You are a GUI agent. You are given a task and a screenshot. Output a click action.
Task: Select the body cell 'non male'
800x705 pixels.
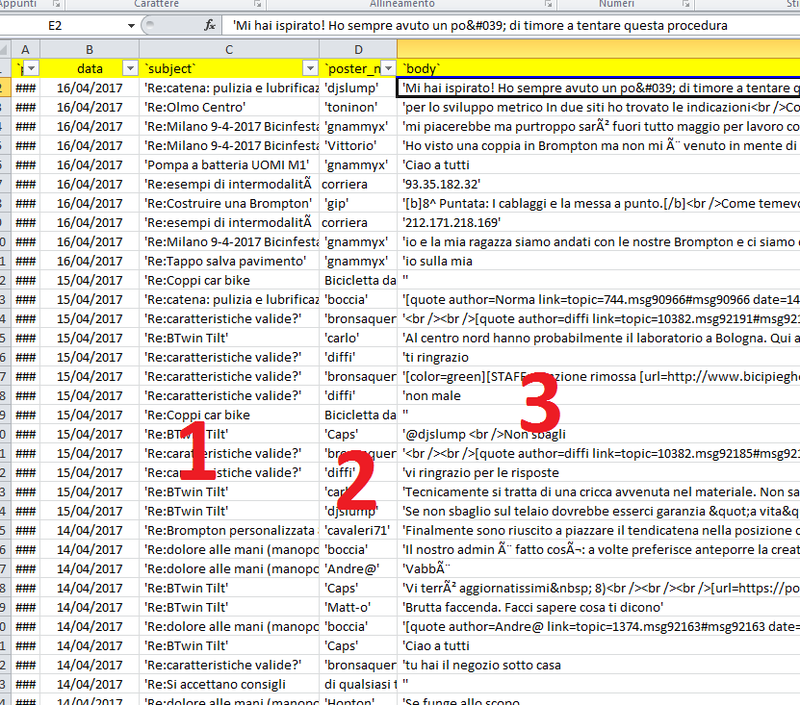(598, 395)
